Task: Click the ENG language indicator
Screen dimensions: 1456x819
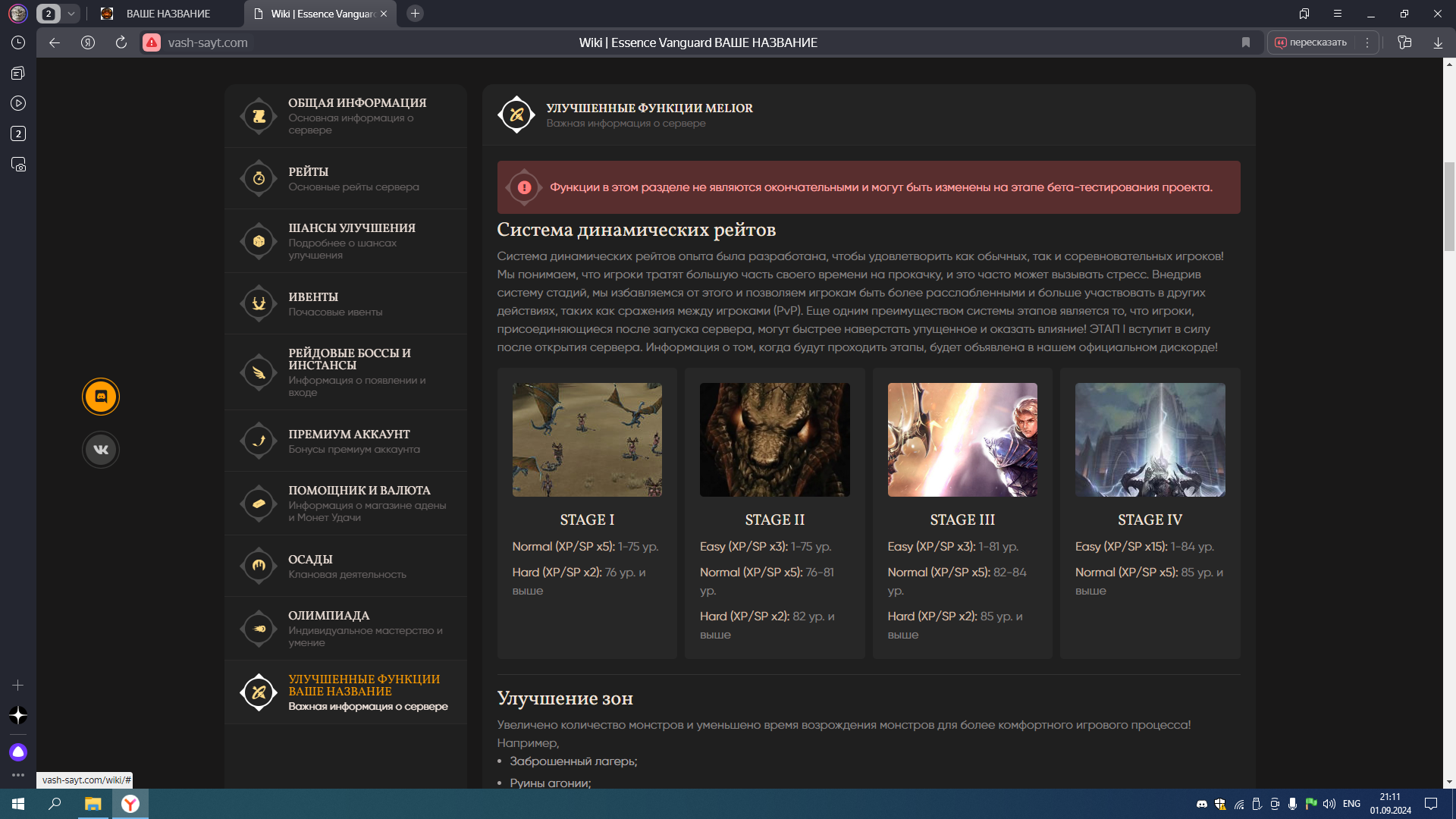Action: pyautogui.click(x=1351, y=804)
